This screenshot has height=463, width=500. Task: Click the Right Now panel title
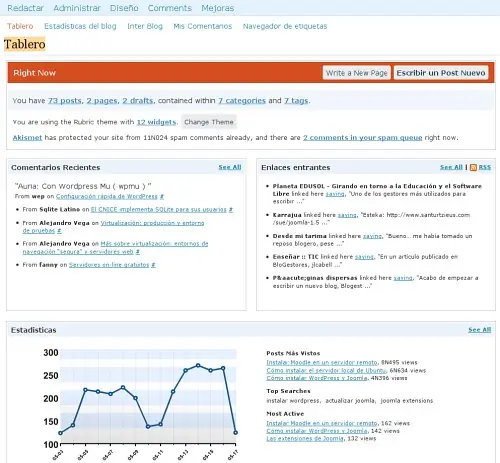point(34,73)
